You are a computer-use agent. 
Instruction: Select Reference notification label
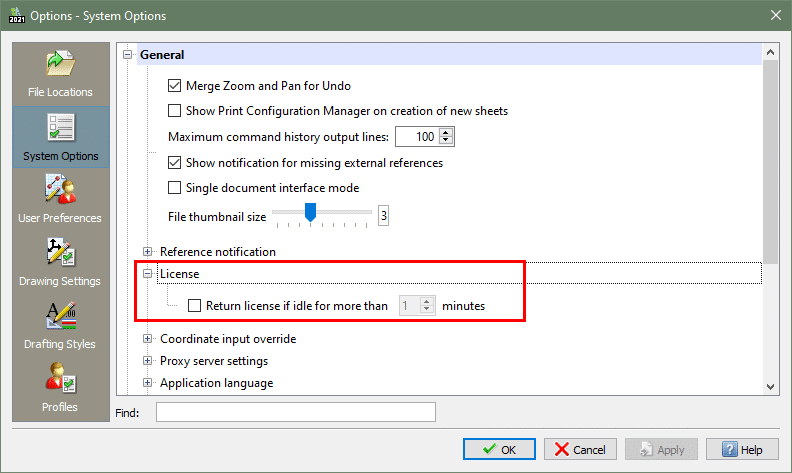(x=218, y=252)
